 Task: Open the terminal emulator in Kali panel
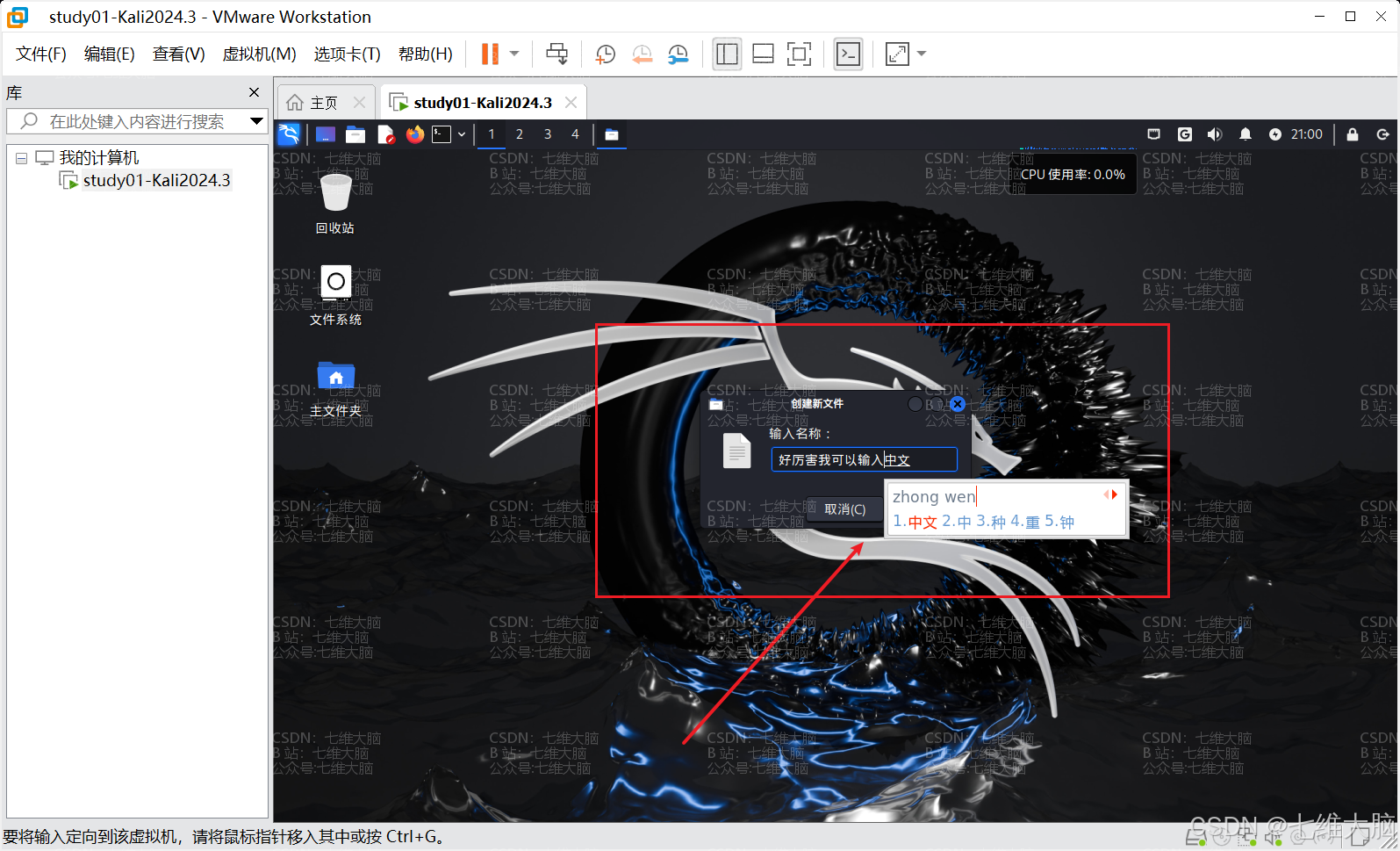coord(442,134)
